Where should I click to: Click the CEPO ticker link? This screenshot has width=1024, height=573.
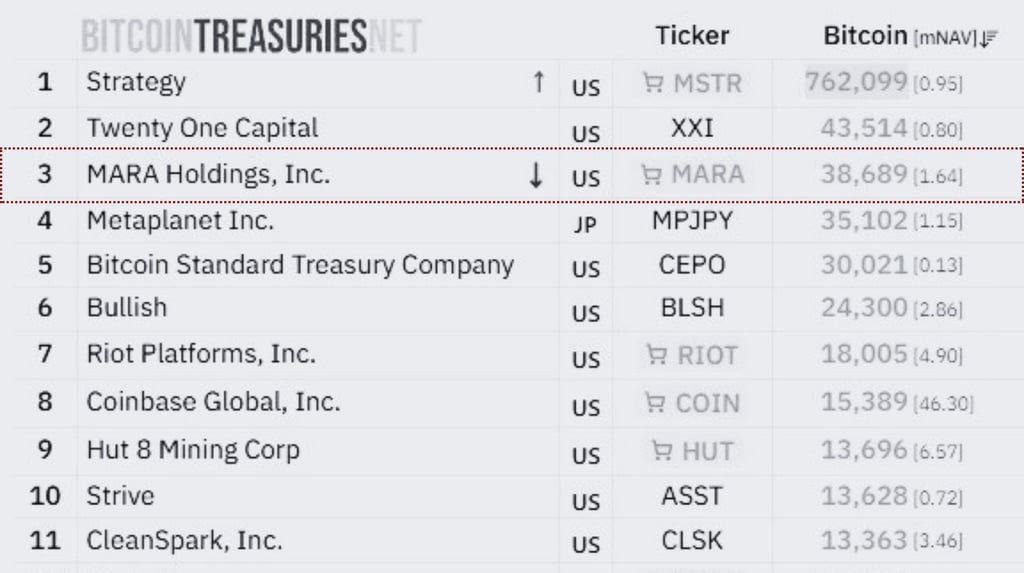(692, 265)
